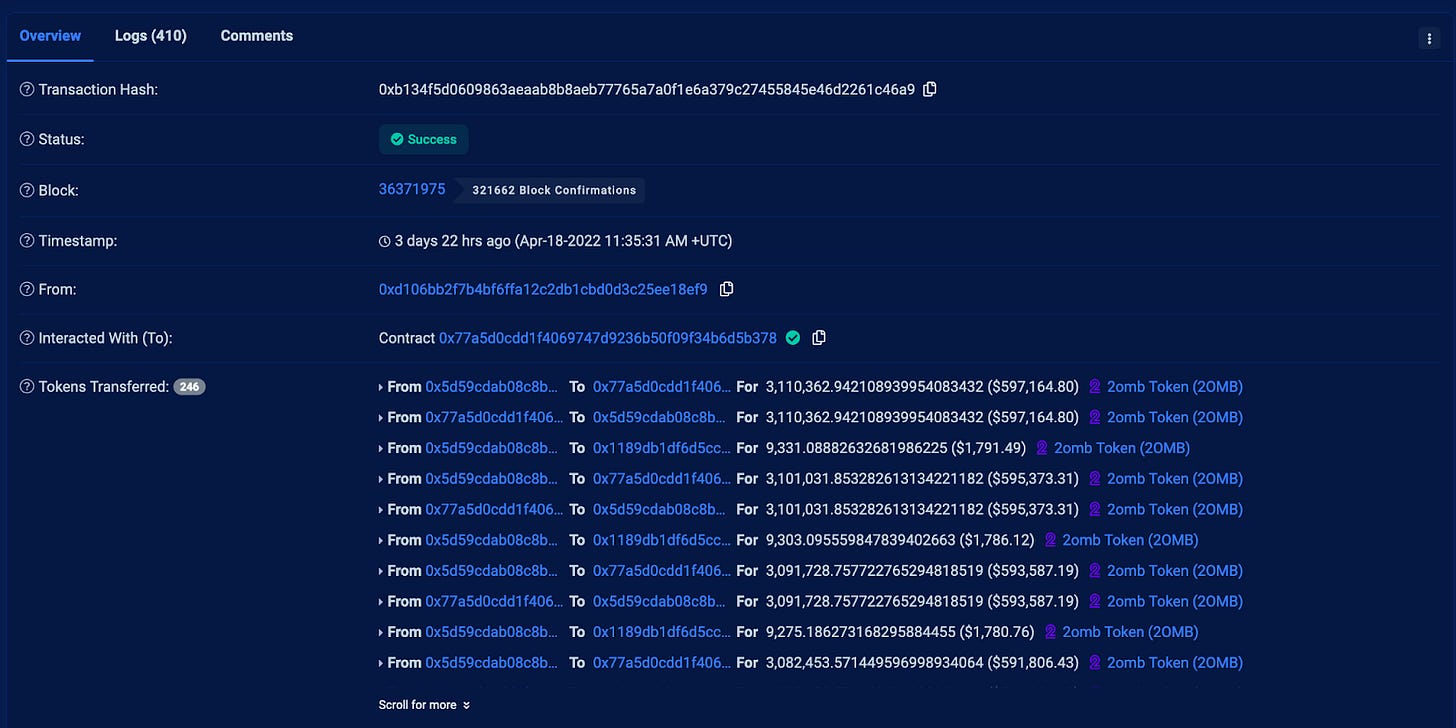Copy the Interacted With contract address
This screenshot has width=1456, height=728.
tap(819, 338)
